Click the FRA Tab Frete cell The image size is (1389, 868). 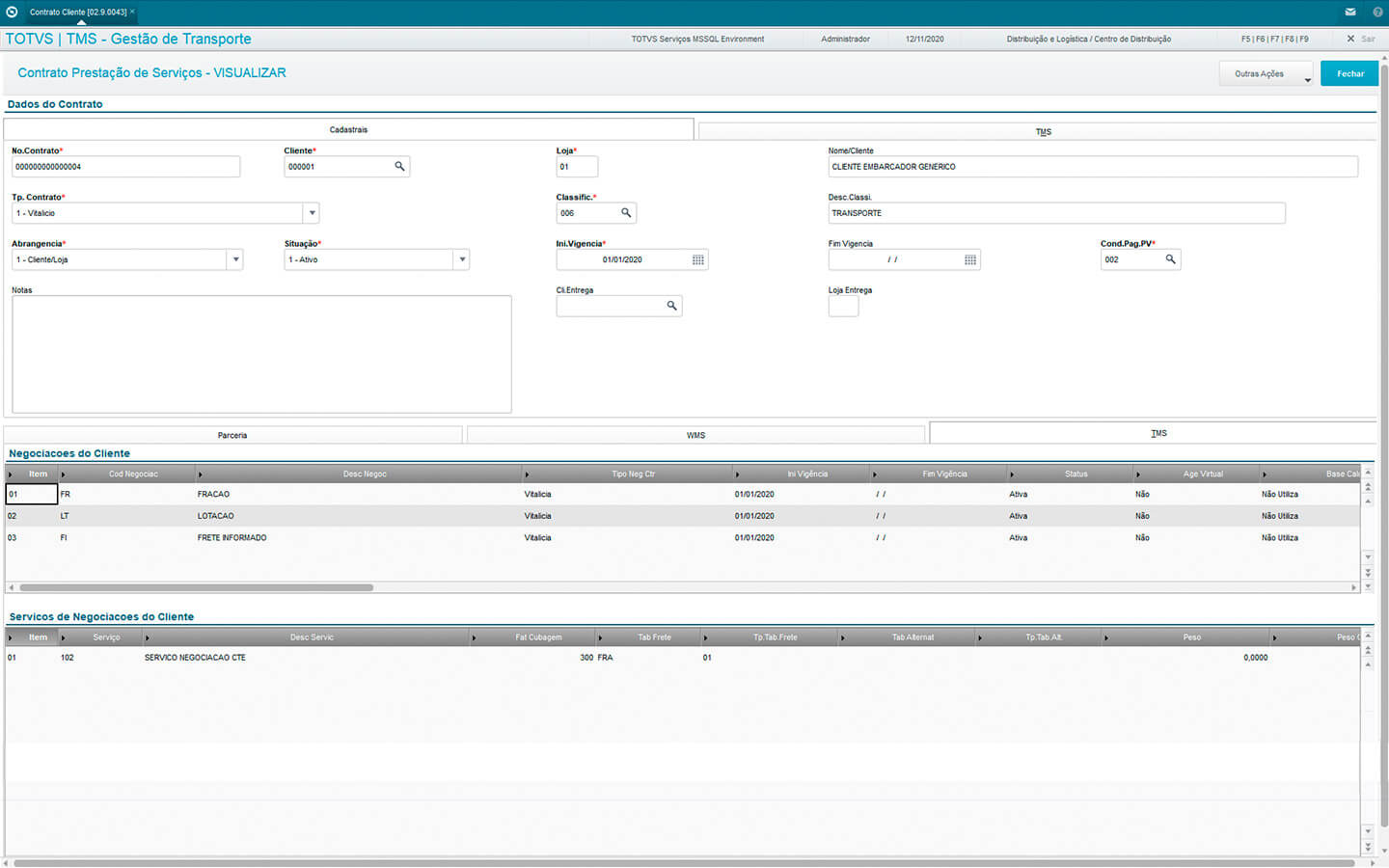605,658
